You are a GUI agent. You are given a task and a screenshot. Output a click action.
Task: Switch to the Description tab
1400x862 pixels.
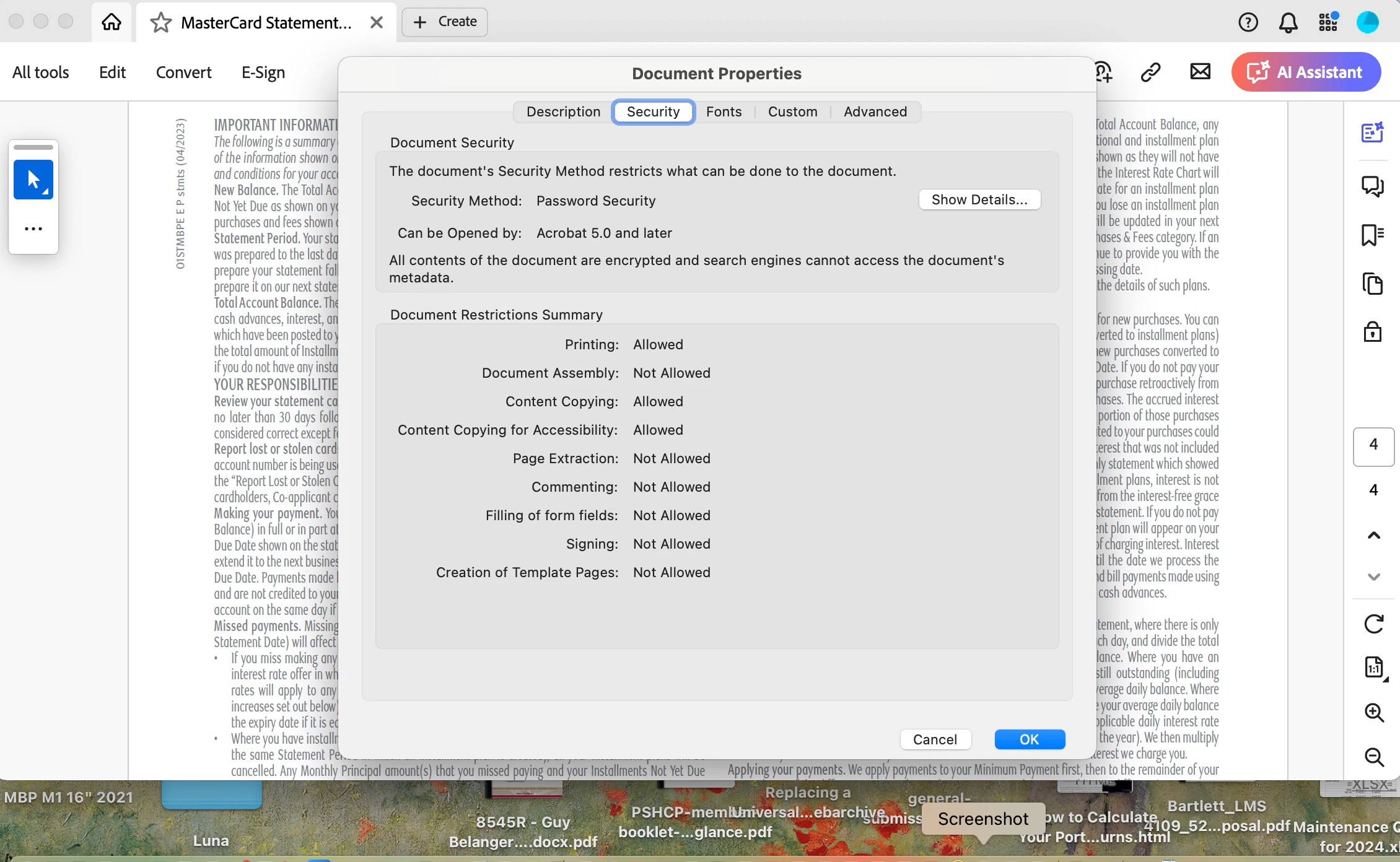point(563,112)
